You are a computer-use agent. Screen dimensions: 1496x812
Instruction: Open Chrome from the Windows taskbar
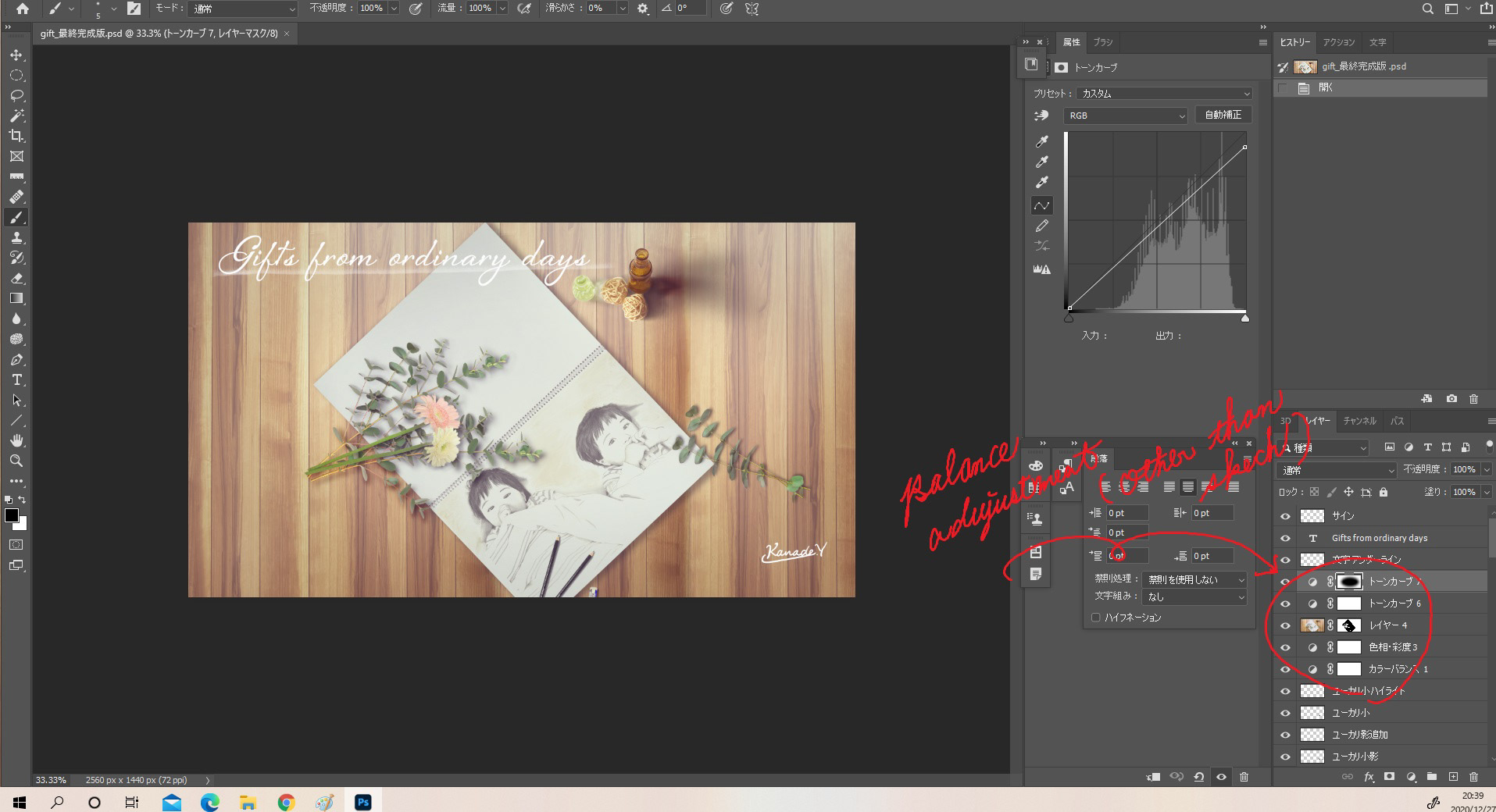tap(286, 802)
